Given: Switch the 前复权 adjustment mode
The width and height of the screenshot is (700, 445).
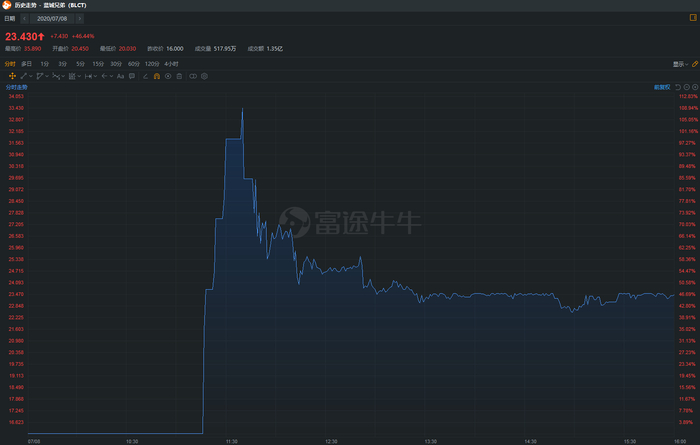Looking at the screenshot, I should click(x=662, y=87).
